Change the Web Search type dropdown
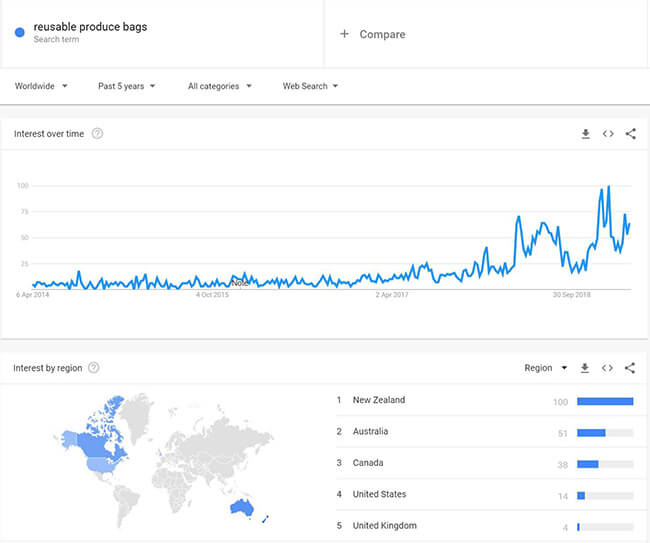Screen dimensions: 650x543 click(x=310, y=86)
